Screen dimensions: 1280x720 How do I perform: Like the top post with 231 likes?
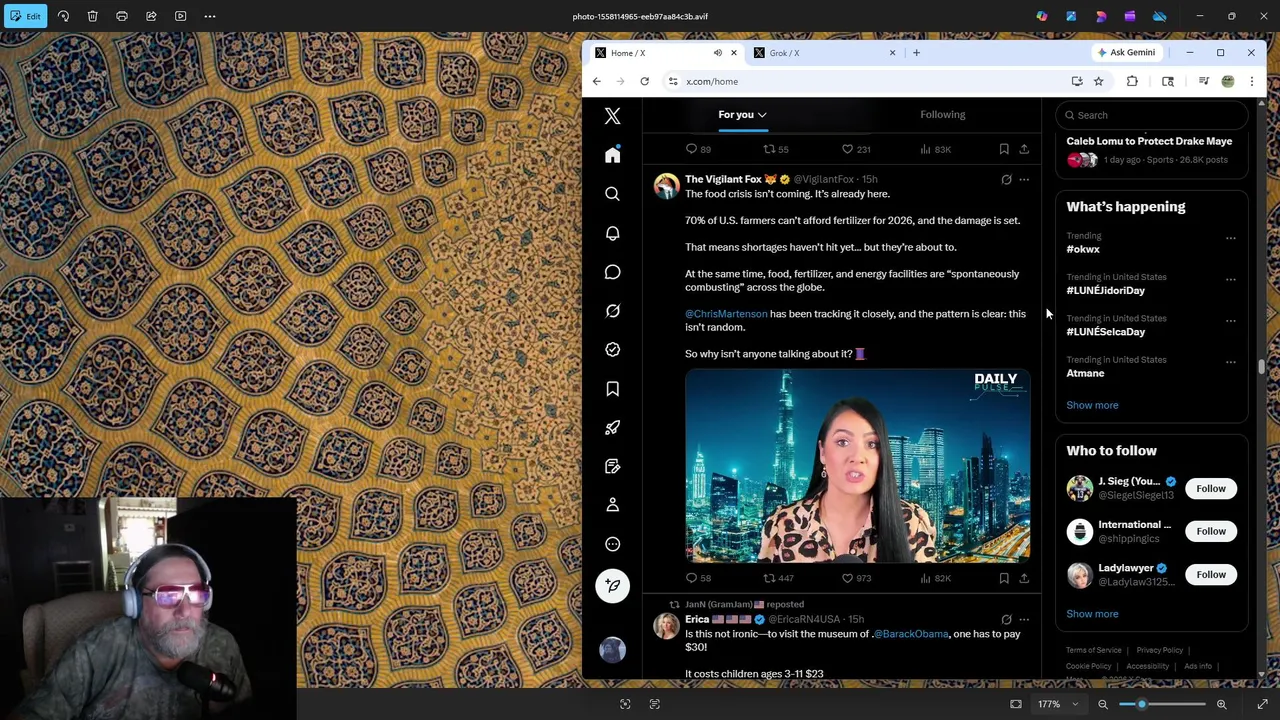click(x=856, y=149)
